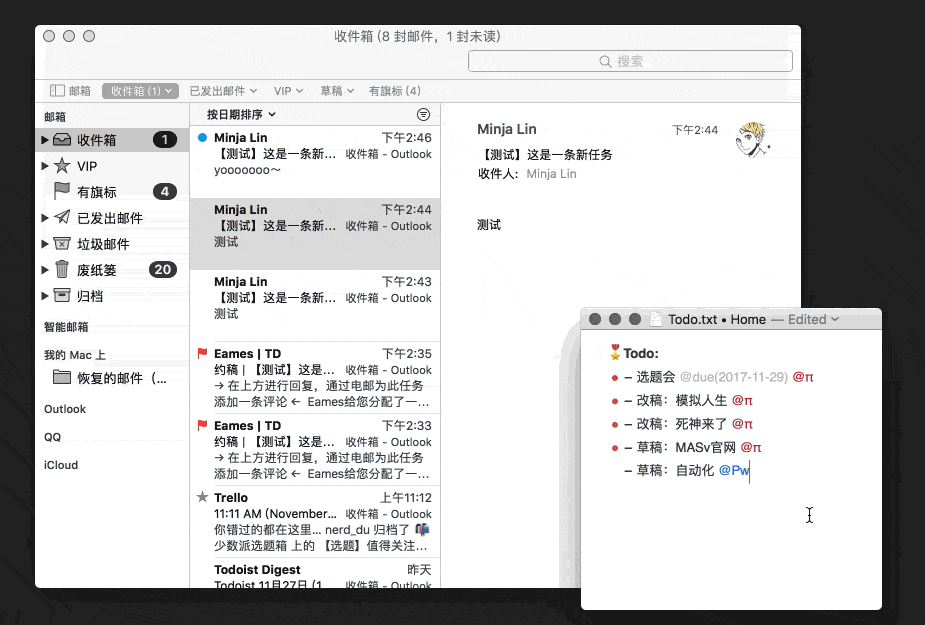Expand the 收件箱 disclosure triangle

[x=44, y=140]
